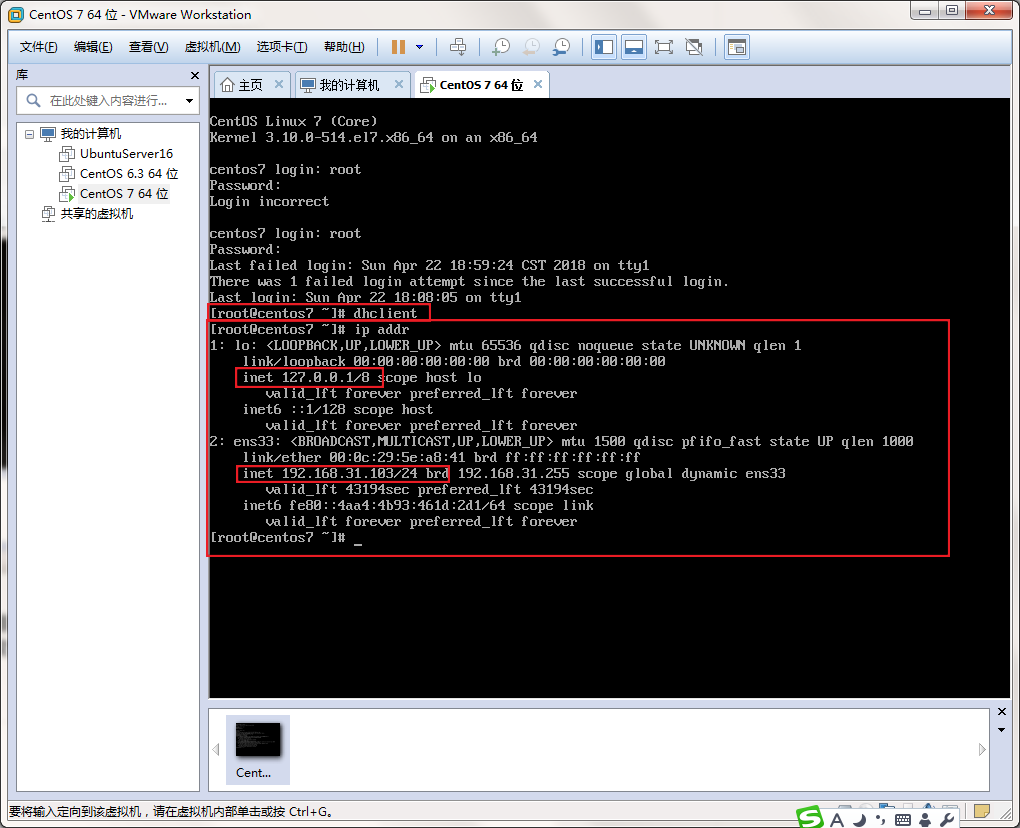Image resolution: width=1020 pixels, height=828 pixels.
Task: Click the 我的计算机 computer icon in the tree
Action: pyautogui.click(x=48, y=134)
